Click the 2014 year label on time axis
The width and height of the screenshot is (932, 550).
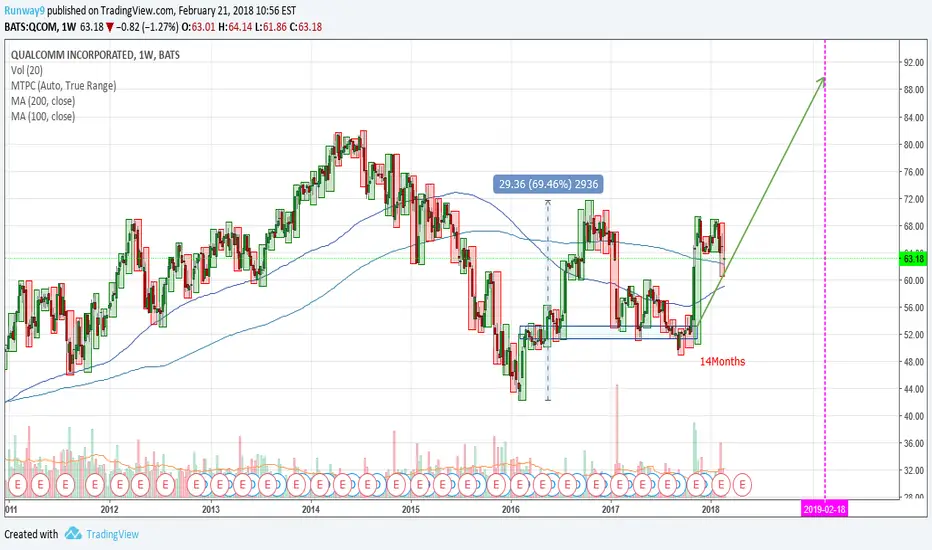311,510
